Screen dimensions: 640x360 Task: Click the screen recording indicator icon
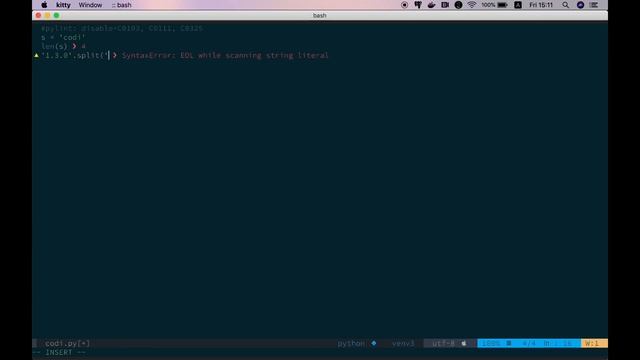(x=404, y=5)
